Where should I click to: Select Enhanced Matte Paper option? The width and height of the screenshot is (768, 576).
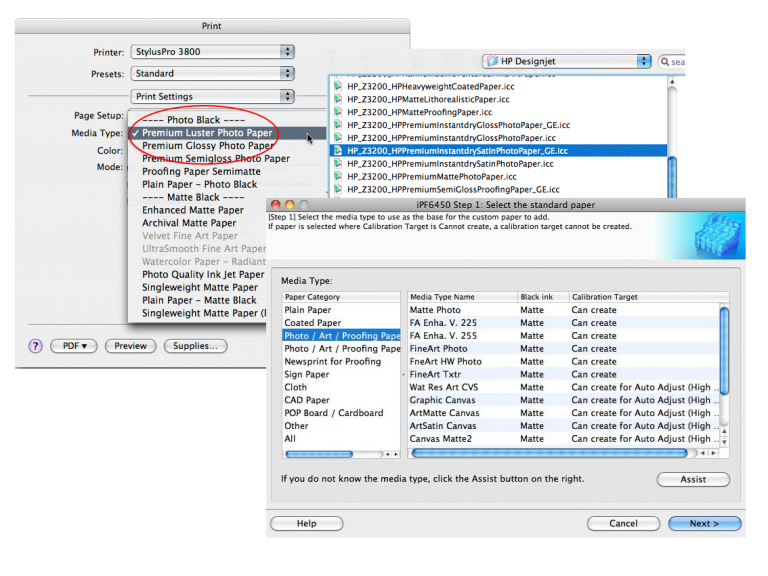[193, 210]
